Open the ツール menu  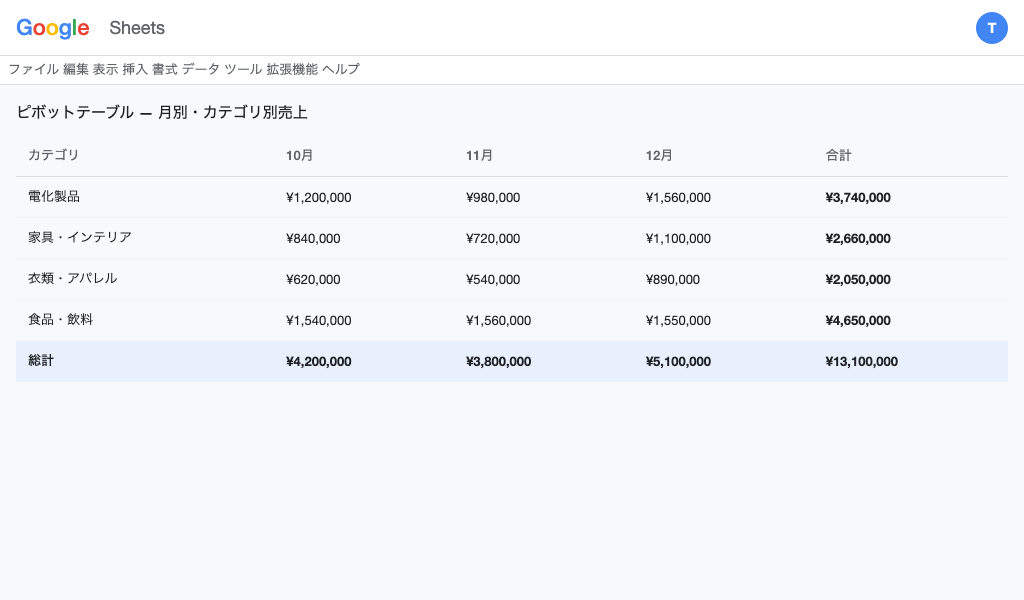[243, 69]
